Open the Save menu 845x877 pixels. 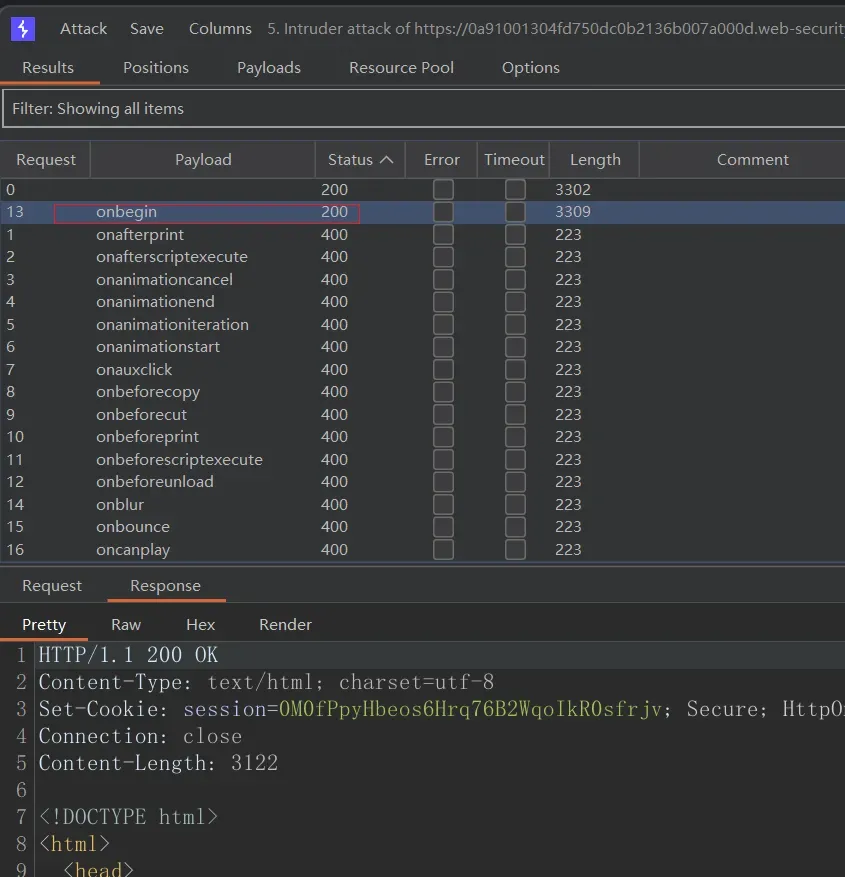(147, 29)
